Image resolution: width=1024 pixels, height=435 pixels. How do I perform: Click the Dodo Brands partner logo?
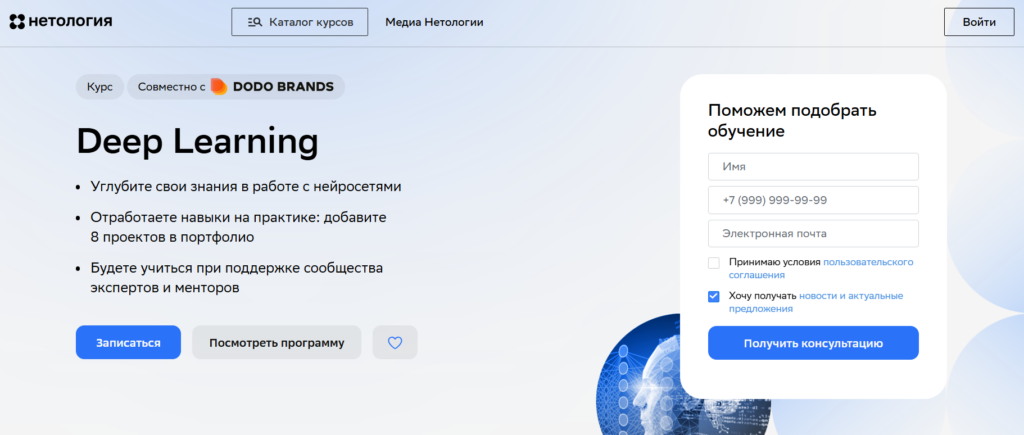click(272, 87)
